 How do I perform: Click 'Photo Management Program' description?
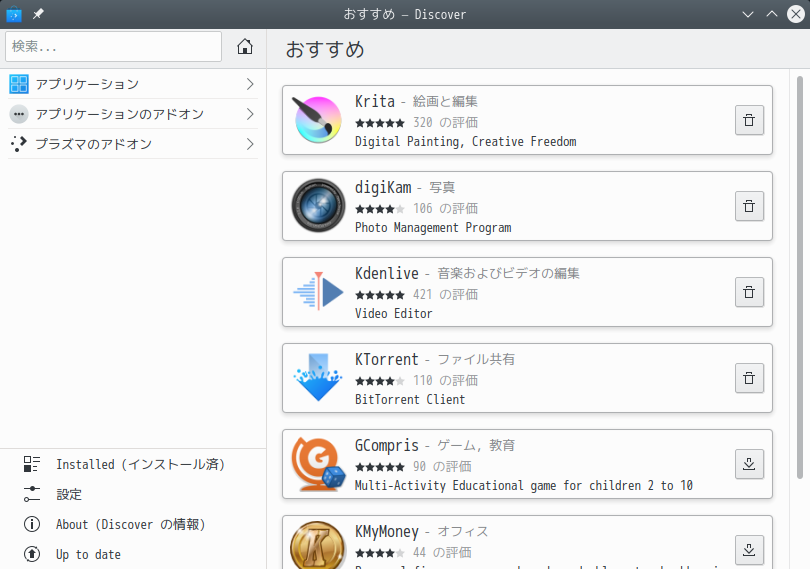click(x=433, y=228)
